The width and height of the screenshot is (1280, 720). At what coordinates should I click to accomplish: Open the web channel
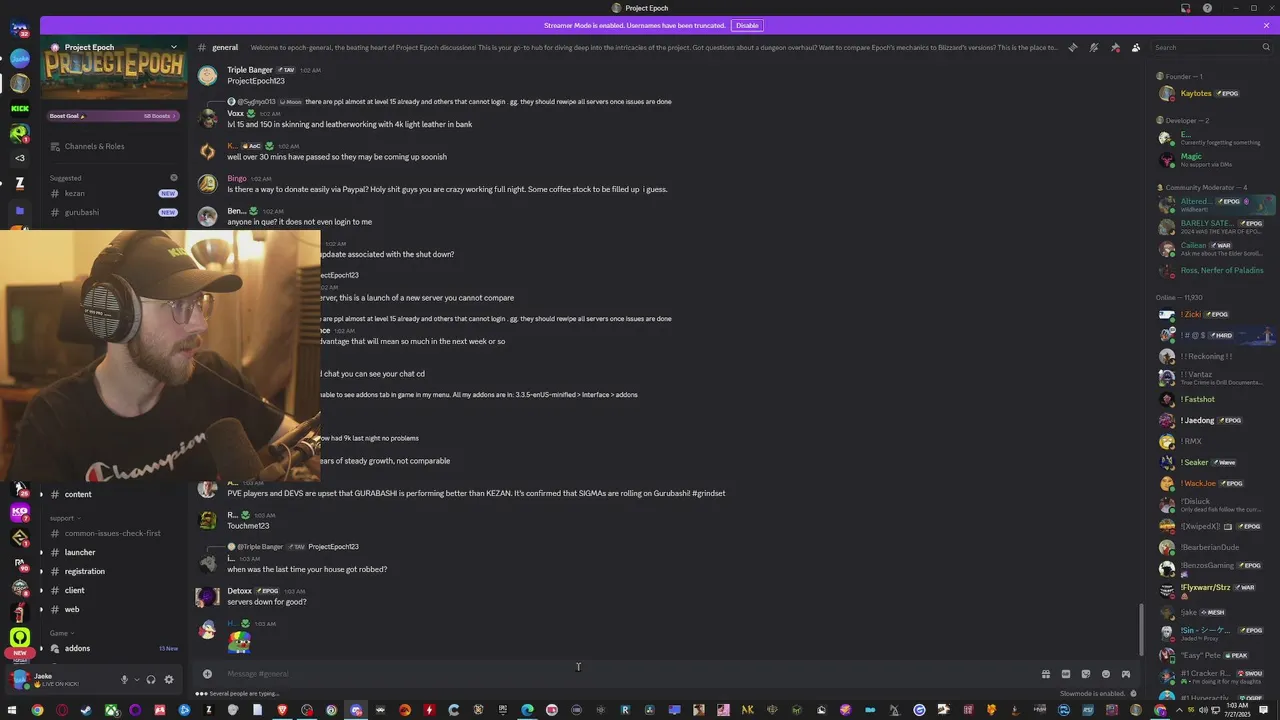coord(113,609)
